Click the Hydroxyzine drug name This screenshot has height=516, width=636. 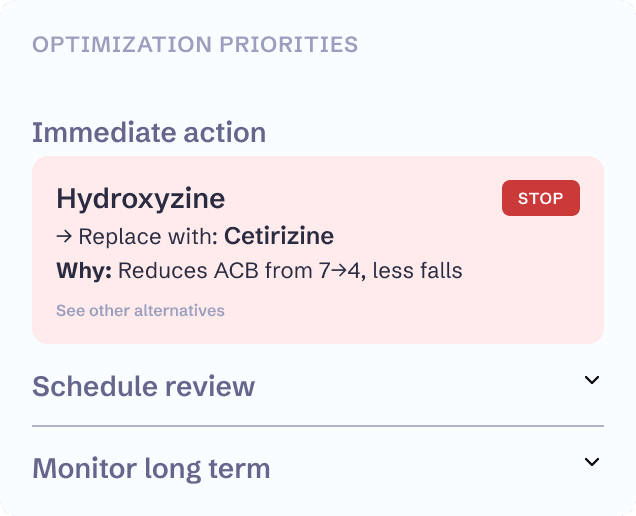pyautogui.click(x=140, y=198)
